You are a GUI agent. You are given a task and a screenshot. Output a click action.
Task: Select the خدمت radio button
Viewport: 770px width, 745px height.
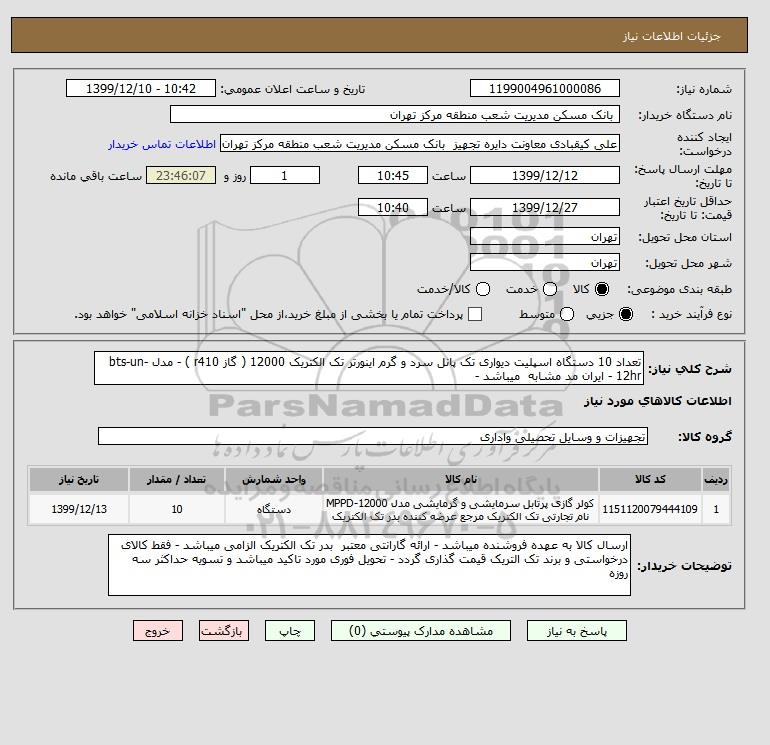(550, 289)
